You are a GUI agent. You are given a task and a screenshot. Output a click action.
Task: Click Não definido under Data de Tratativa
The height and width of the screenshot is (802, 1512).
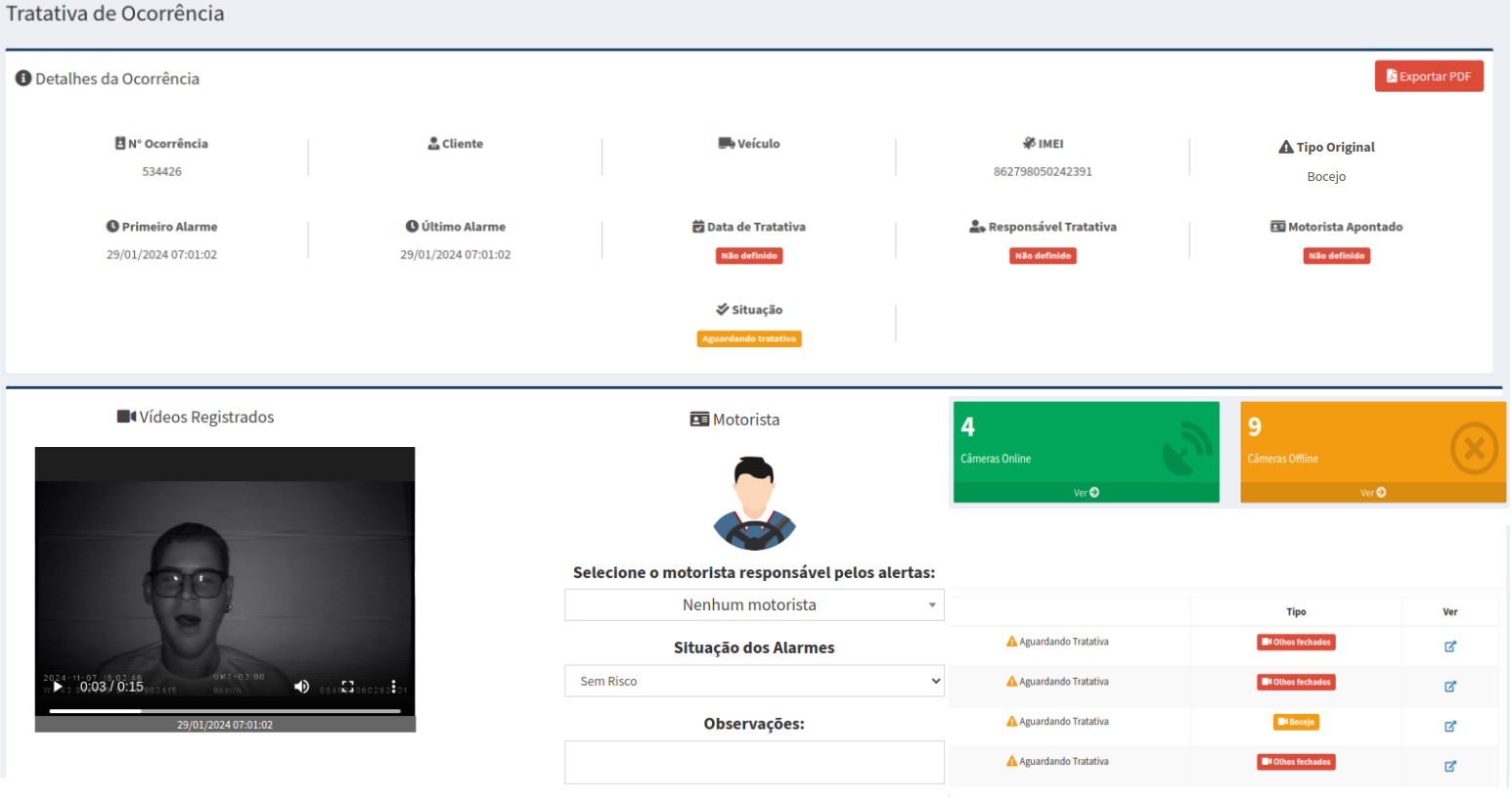[x=749, y=255]
